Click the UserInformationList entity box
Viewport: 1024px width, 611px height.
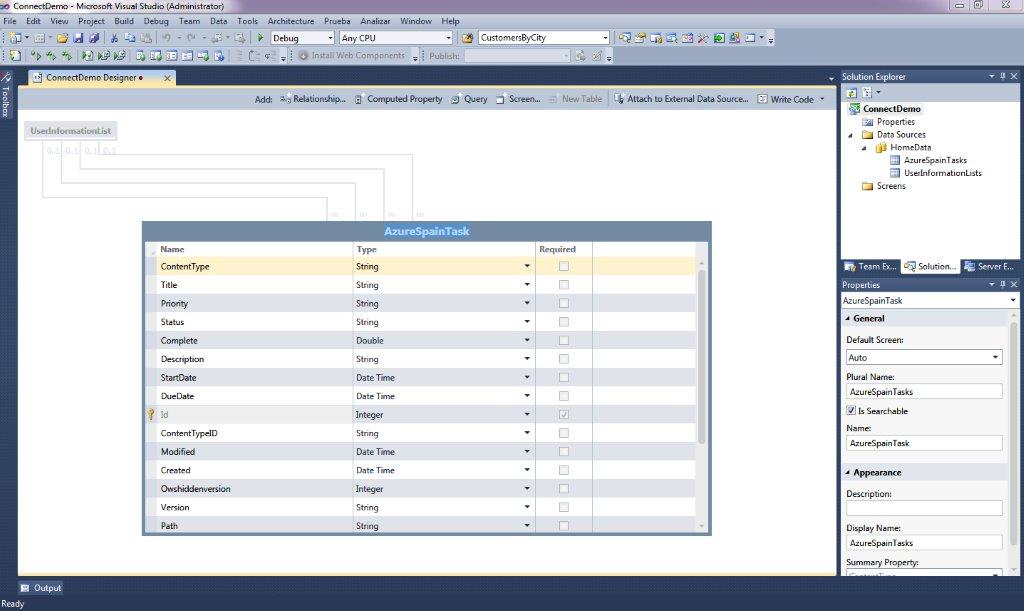tap(71, 131)
